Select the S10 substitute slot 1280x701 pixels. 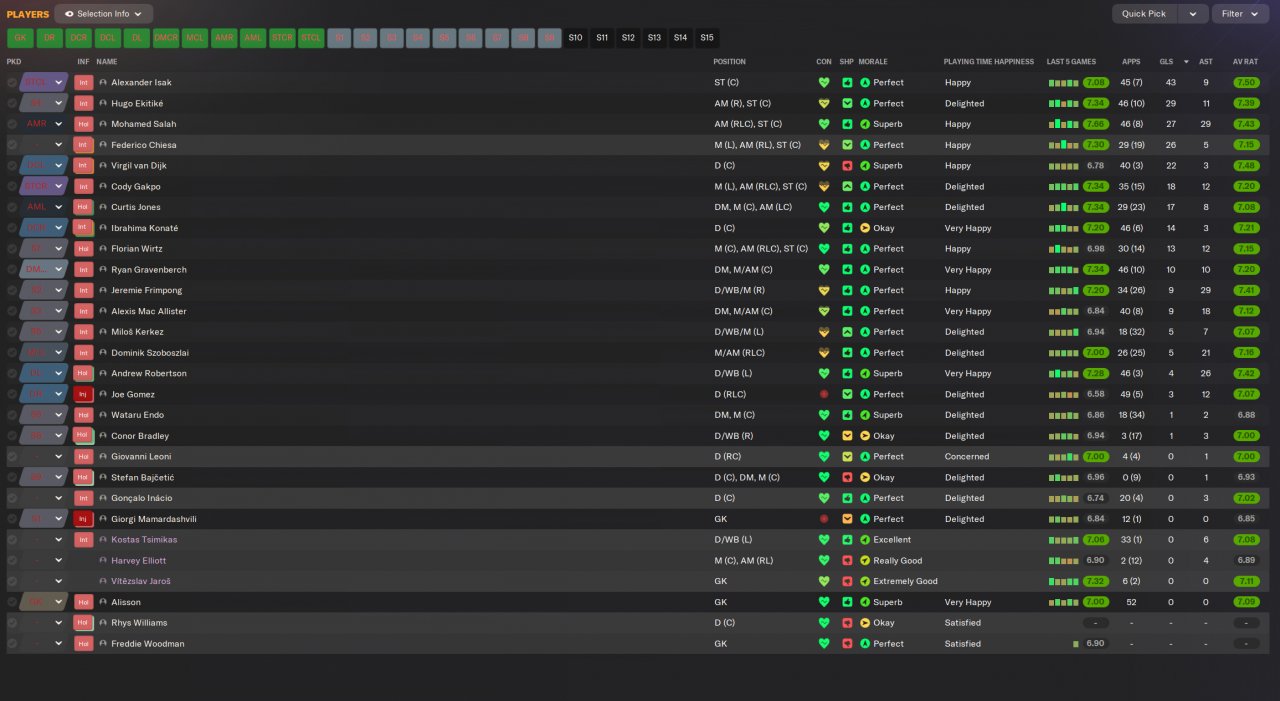(575, 38)
